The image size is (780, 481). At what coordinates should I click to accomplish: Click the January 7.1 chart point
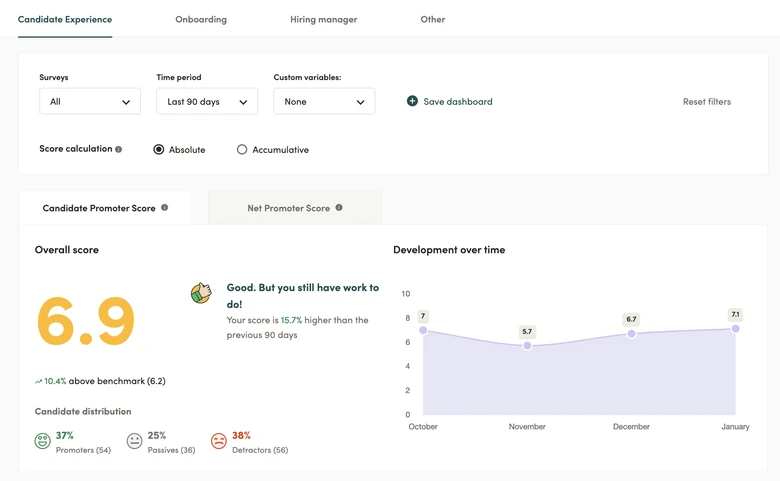[735, 329]
